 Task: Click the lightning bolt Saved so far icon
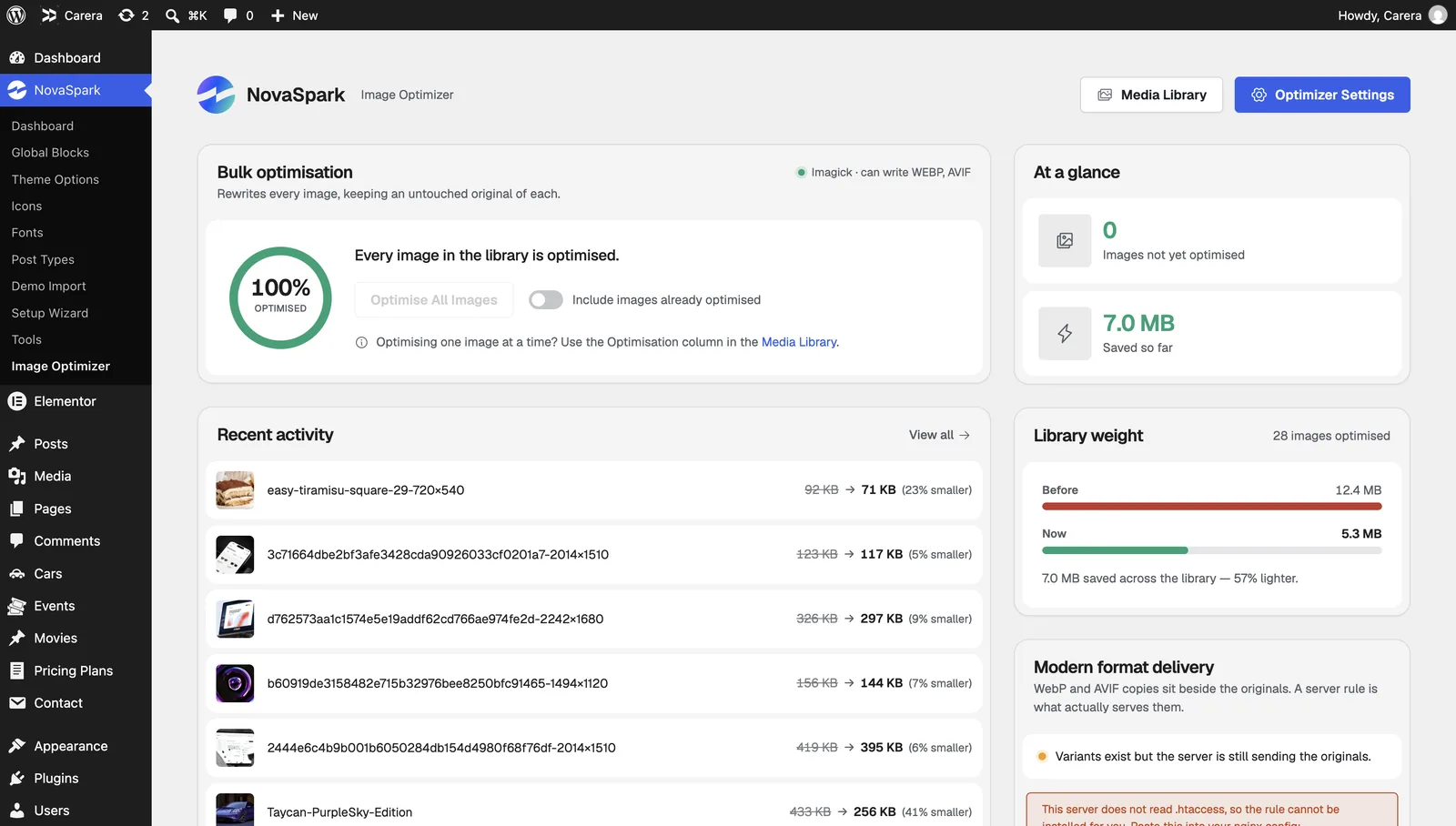1065,333
